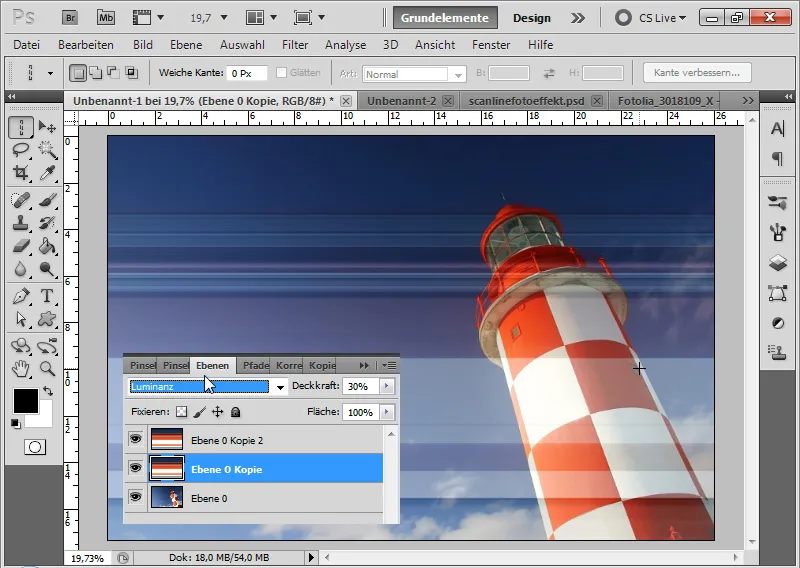Switch to the Design workspace

[x=532, y=18]
